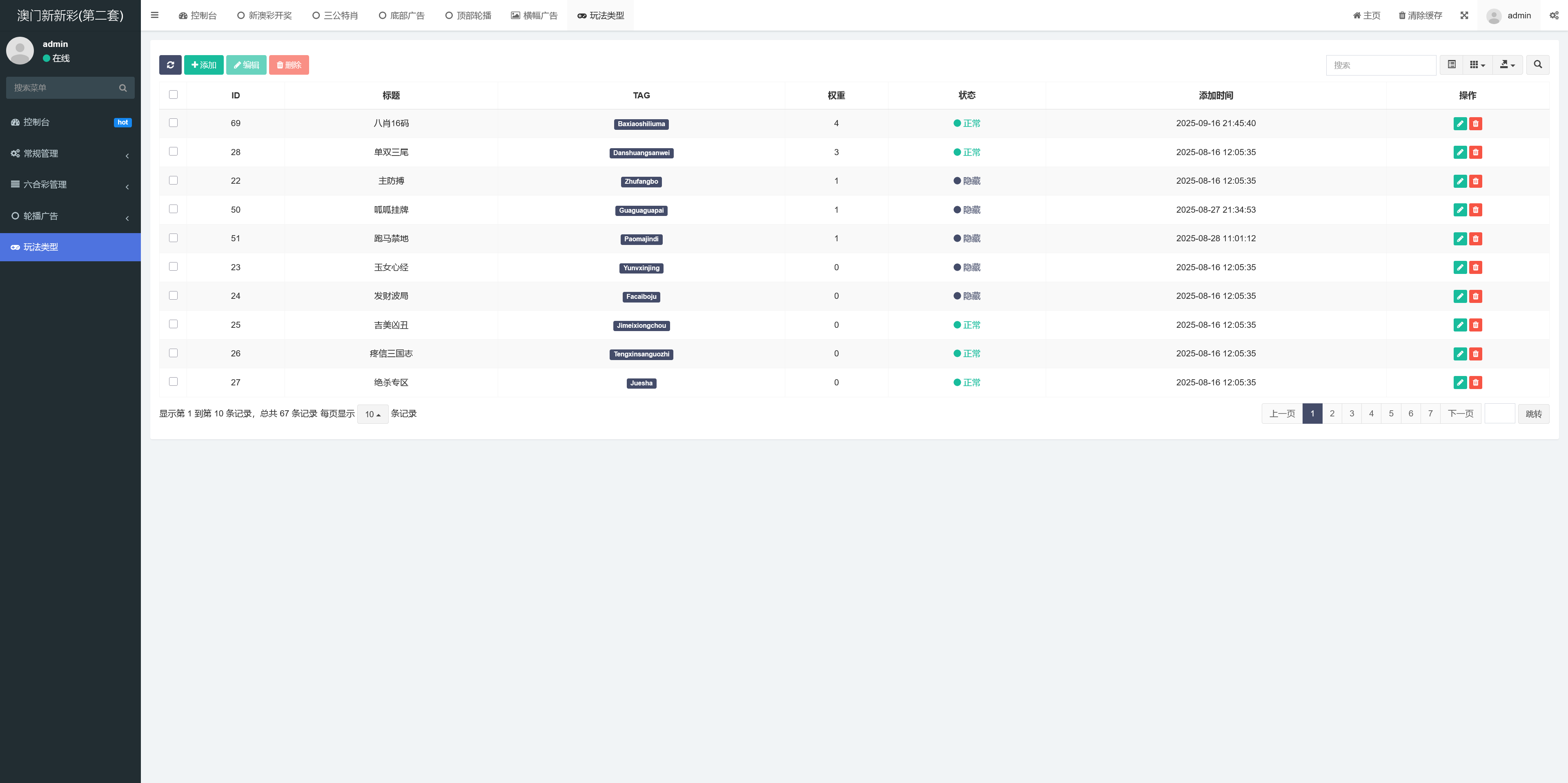
Task: Click the Baxiaoshiliuma tag badge
Action: point(641,124)
